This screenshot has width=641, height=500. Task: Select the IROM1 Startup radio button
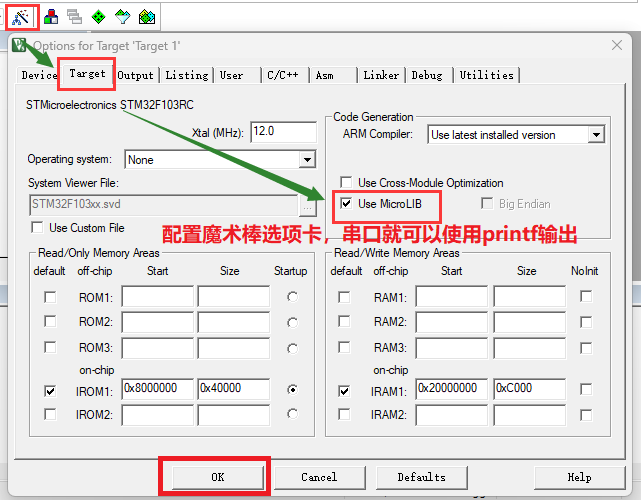point(292,390)
